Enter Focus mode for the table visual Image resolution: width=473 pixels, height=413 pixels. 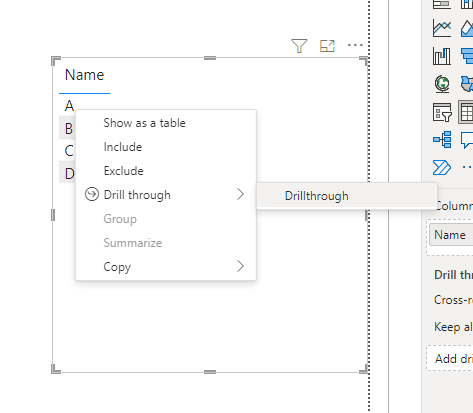(x=327, y=46)
